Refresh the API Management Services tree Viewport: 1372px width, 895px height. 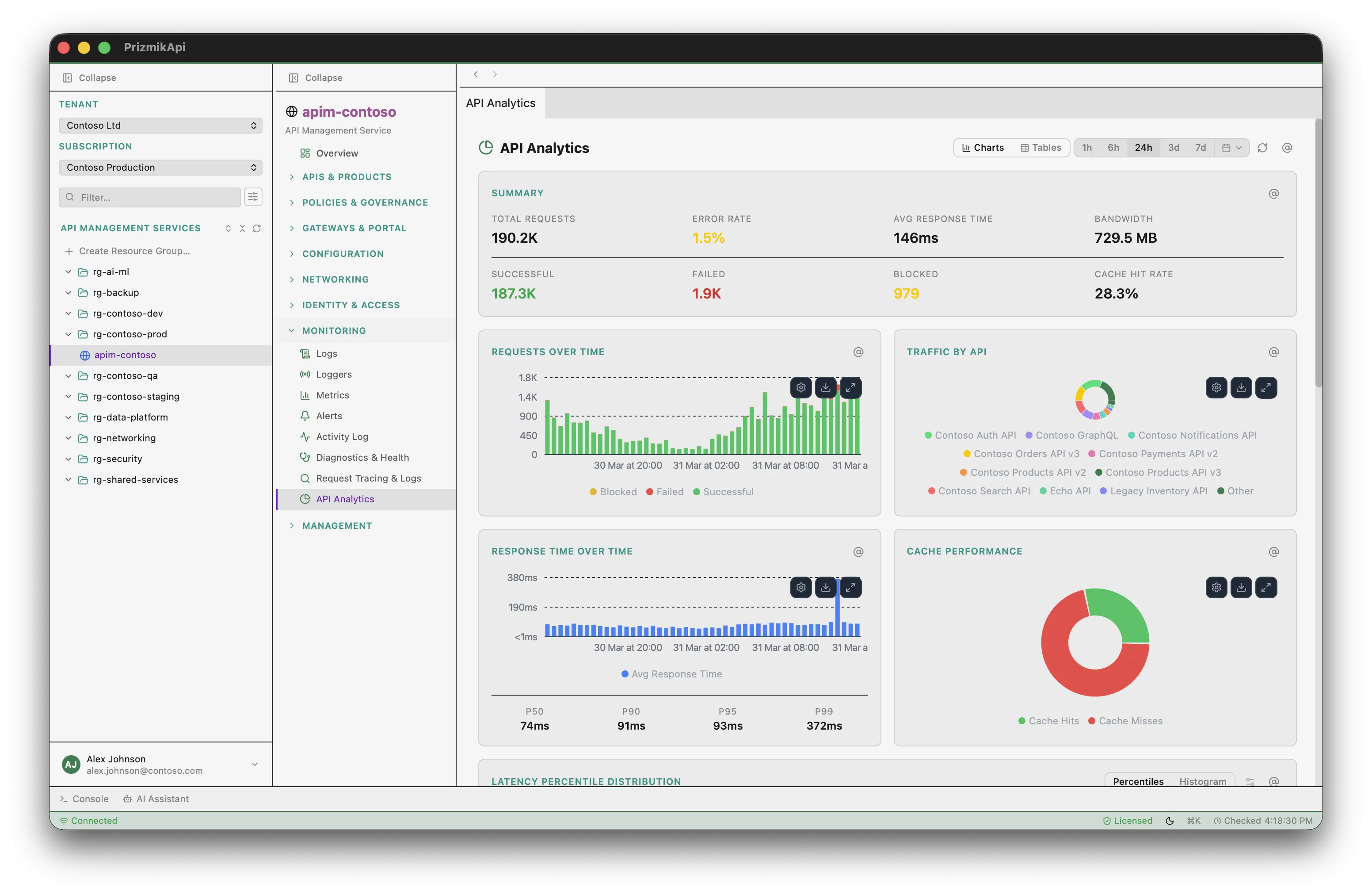pos(257,228)
